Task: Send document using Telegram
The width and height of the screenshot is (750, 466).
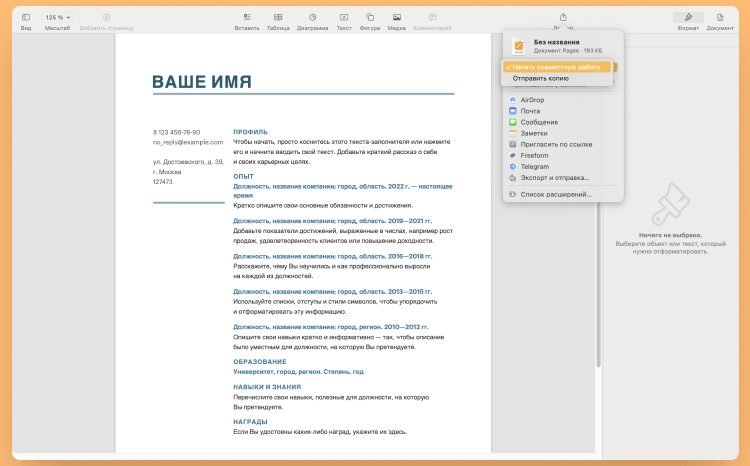Action: coord(535,166)
